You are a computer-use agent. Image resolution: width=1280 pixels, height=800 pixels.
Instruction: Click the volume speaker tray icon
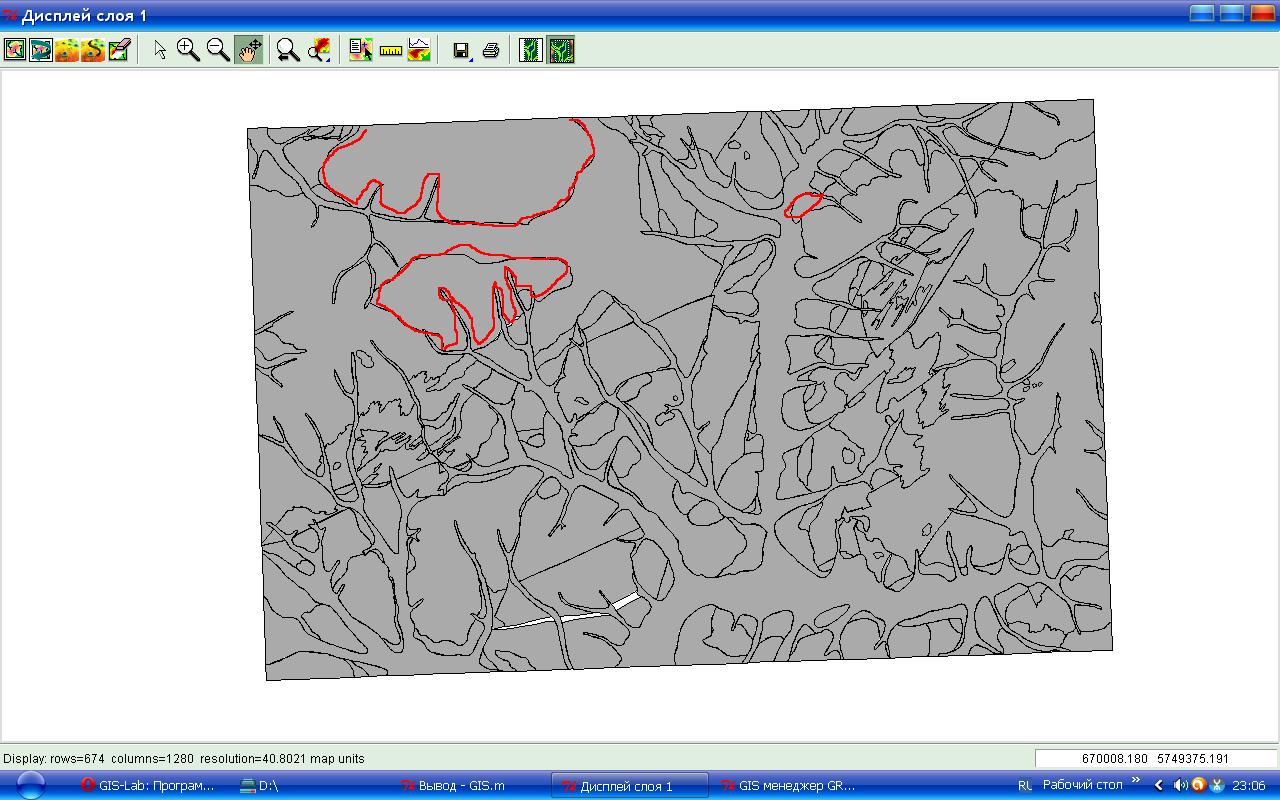coord(1181,786)
